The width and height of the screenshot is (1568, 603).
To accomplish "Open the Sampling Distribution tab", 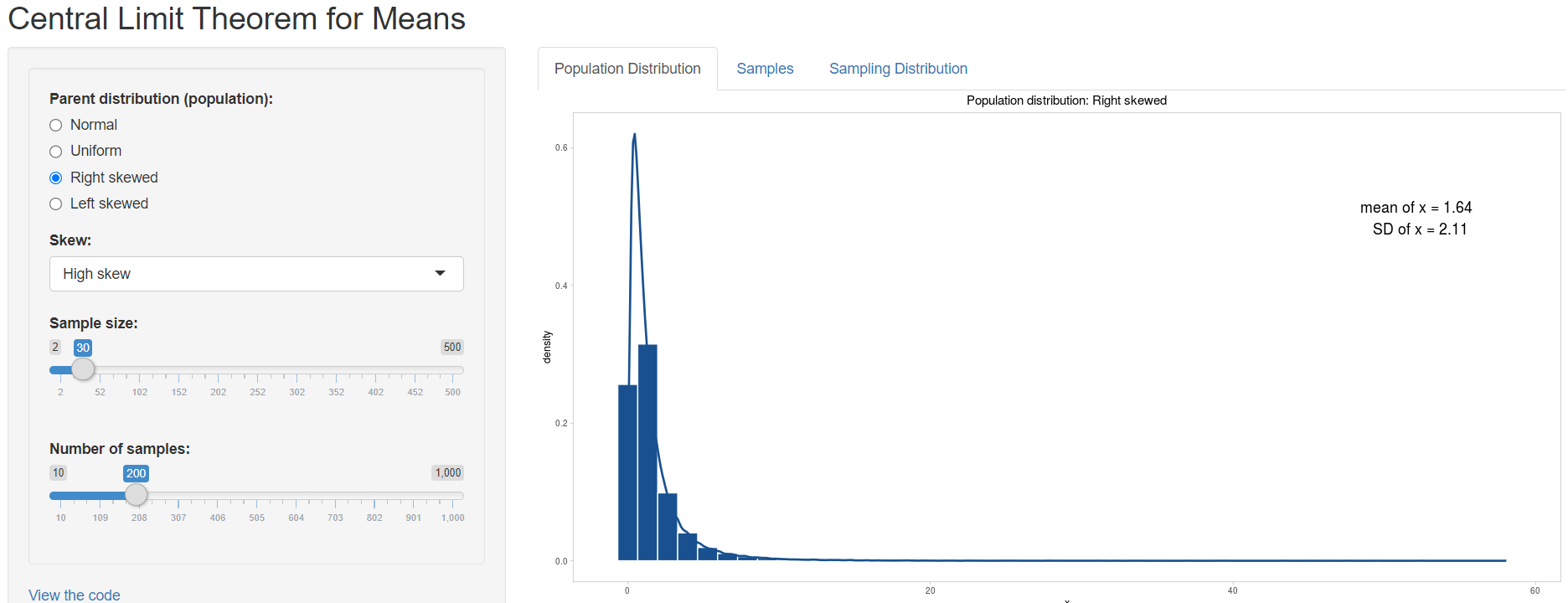I will (x=898, y=69).
